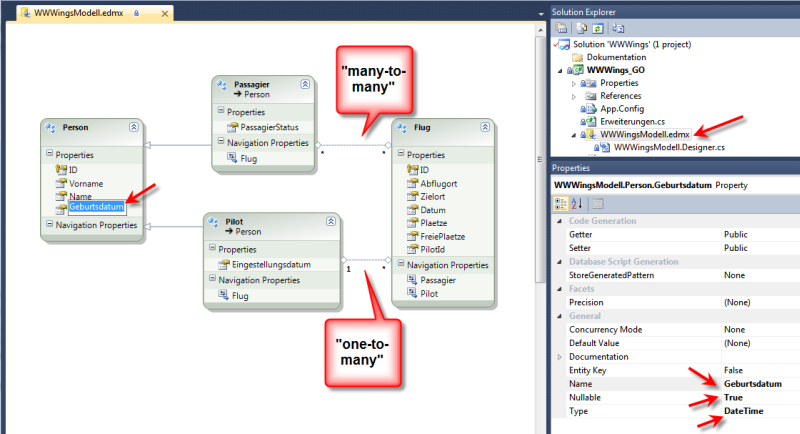Collapse the Code Generation category
This screenshot has width=800, height=434.
tap(560, 221)
